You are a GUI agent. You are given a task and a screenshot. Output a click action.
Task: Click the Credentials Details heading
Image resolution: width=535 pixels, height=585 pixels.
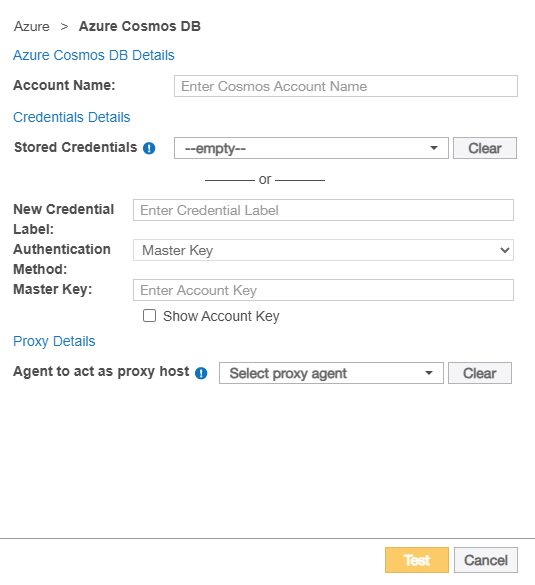72,117
